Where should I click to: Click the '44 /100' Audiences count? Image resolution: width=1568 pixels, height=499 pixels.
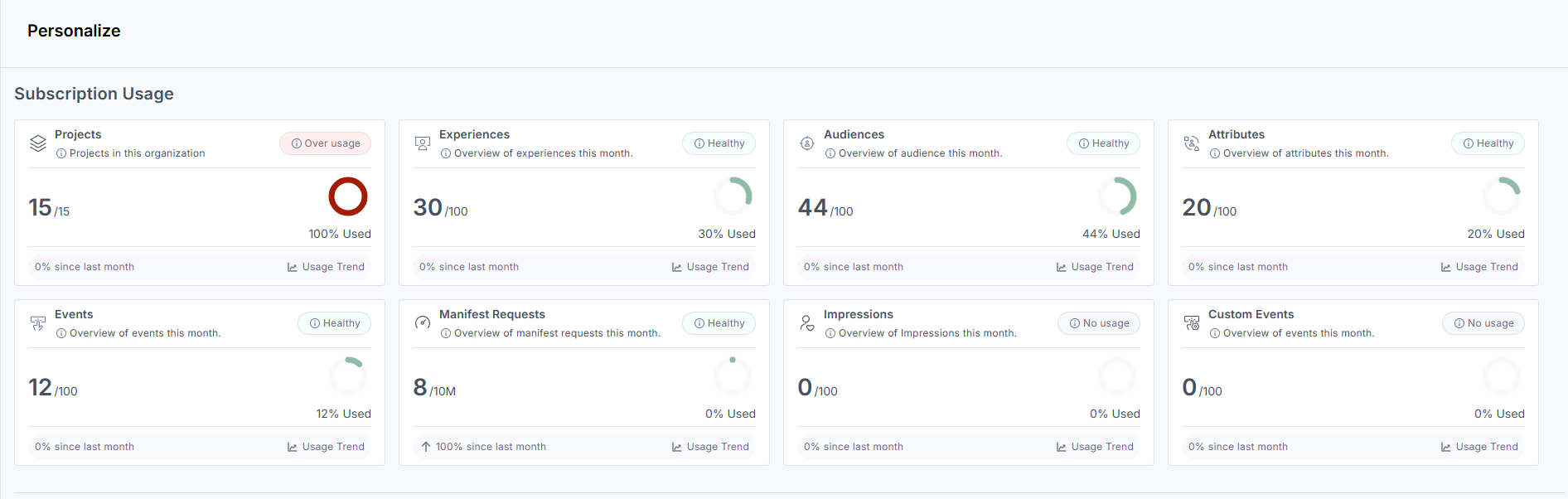[x=825, y=208]
